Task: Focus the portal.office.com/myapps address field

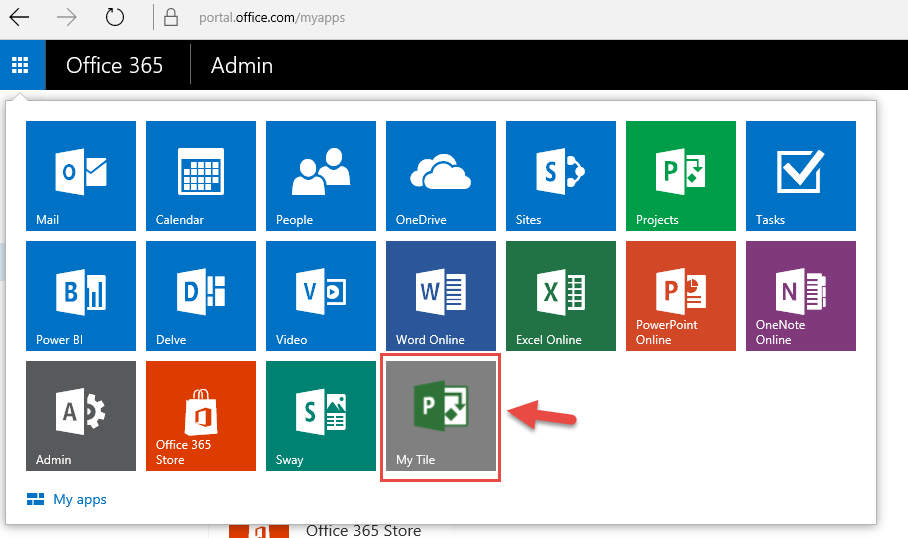Action: click(272, 17)
